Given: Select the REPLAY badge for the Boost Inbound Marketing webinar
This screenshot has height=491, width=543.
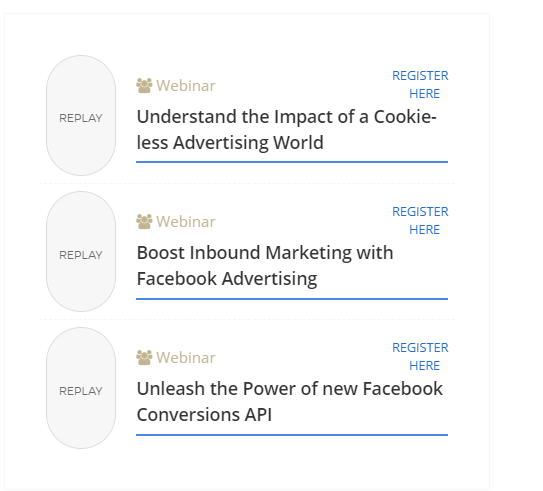Looking at the screenshot, I should click(81, 252).
